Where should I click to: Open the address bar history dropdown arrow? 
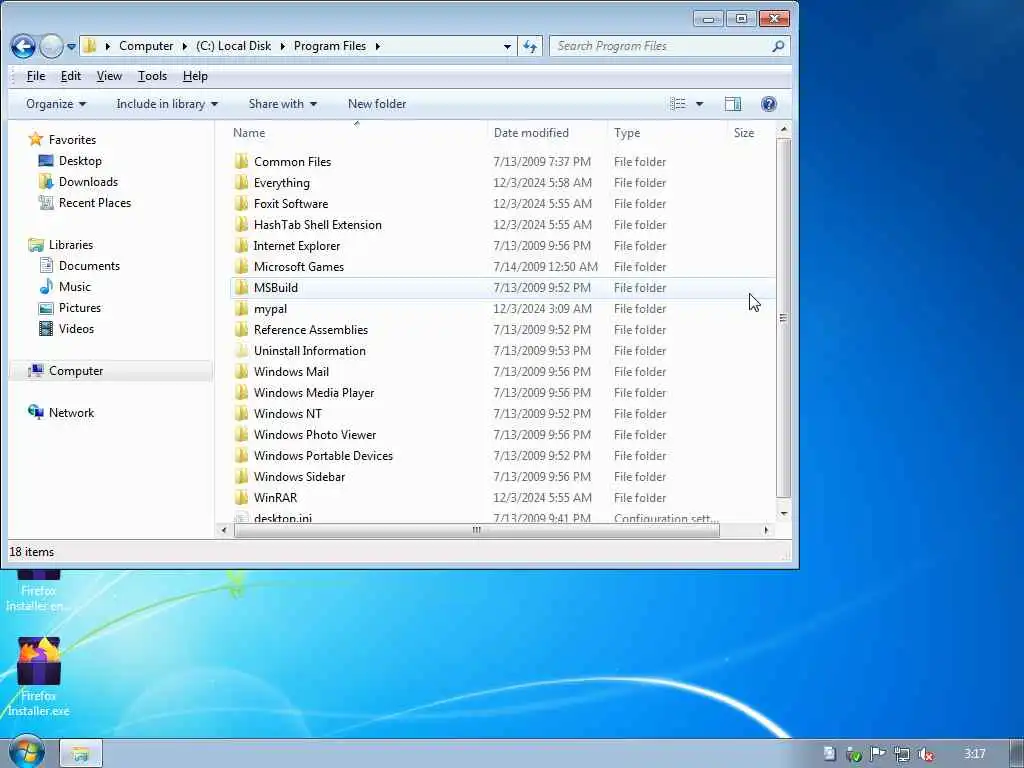click(x=507, y=46)
